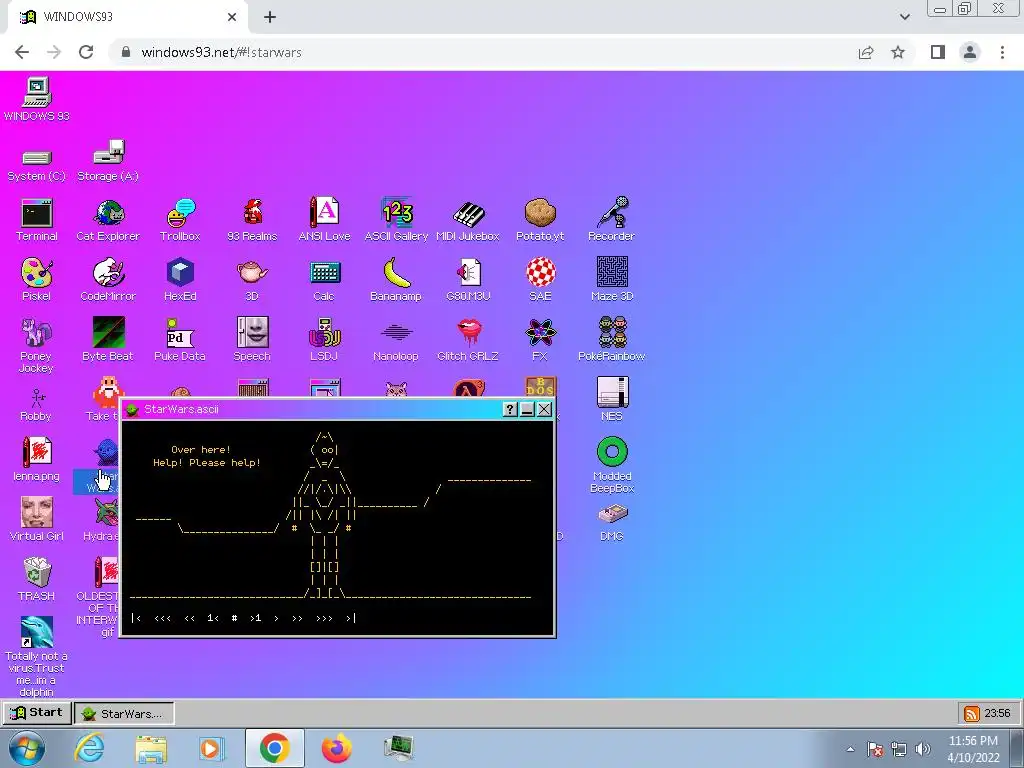
Task: Go back in the browser
Action: [22, 52]
